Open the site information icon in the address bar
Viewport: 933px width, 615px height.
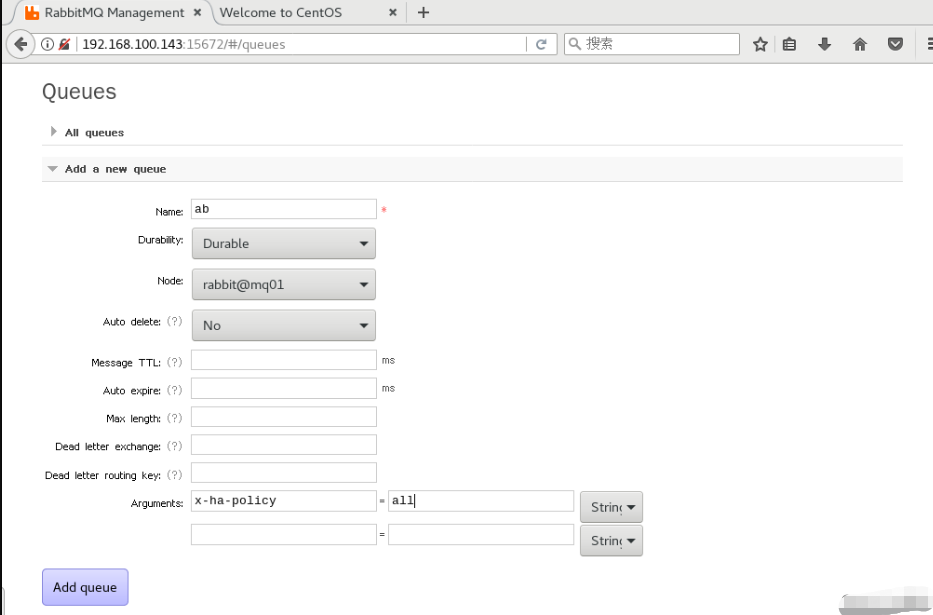pyautogui.click(x=48, y=44)
